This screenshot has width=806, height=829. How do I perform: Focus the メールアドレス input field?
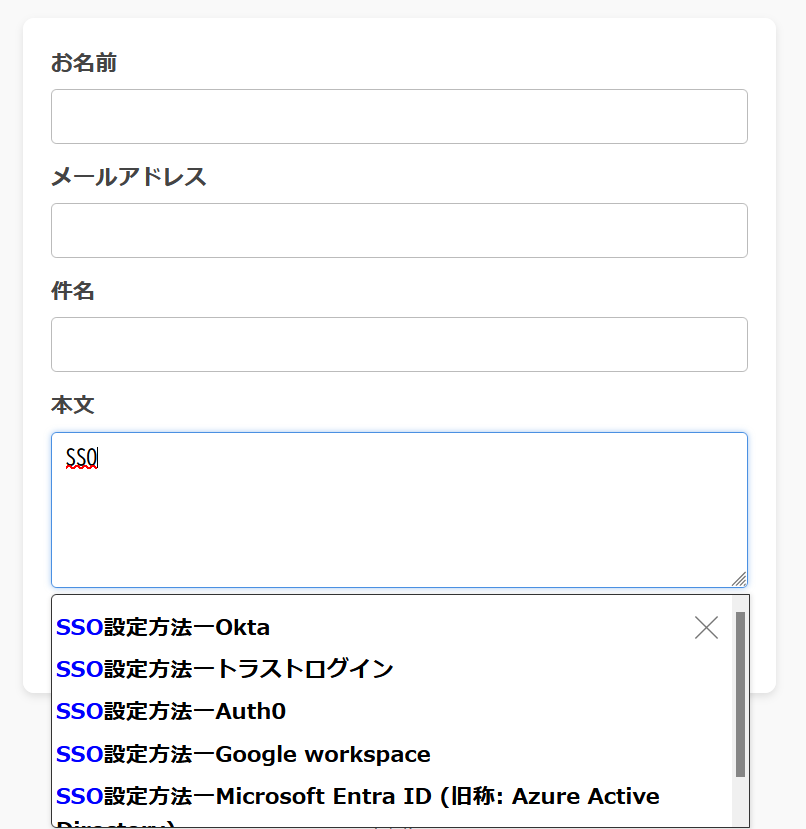(399, 230)
